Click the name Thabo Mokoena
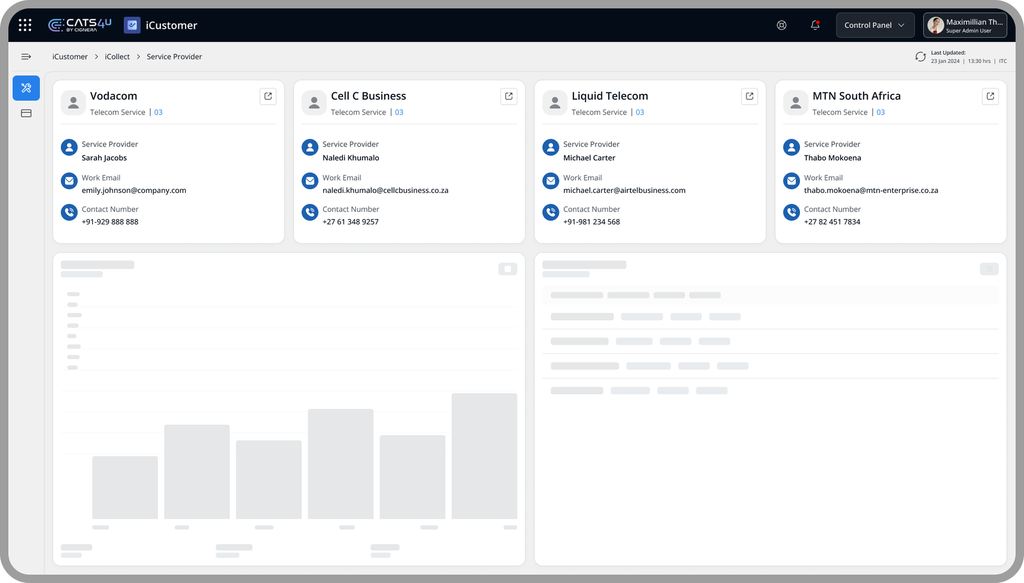Image resolution: width=1024 pixels, height=583 pixels. [x=833, y=158]
